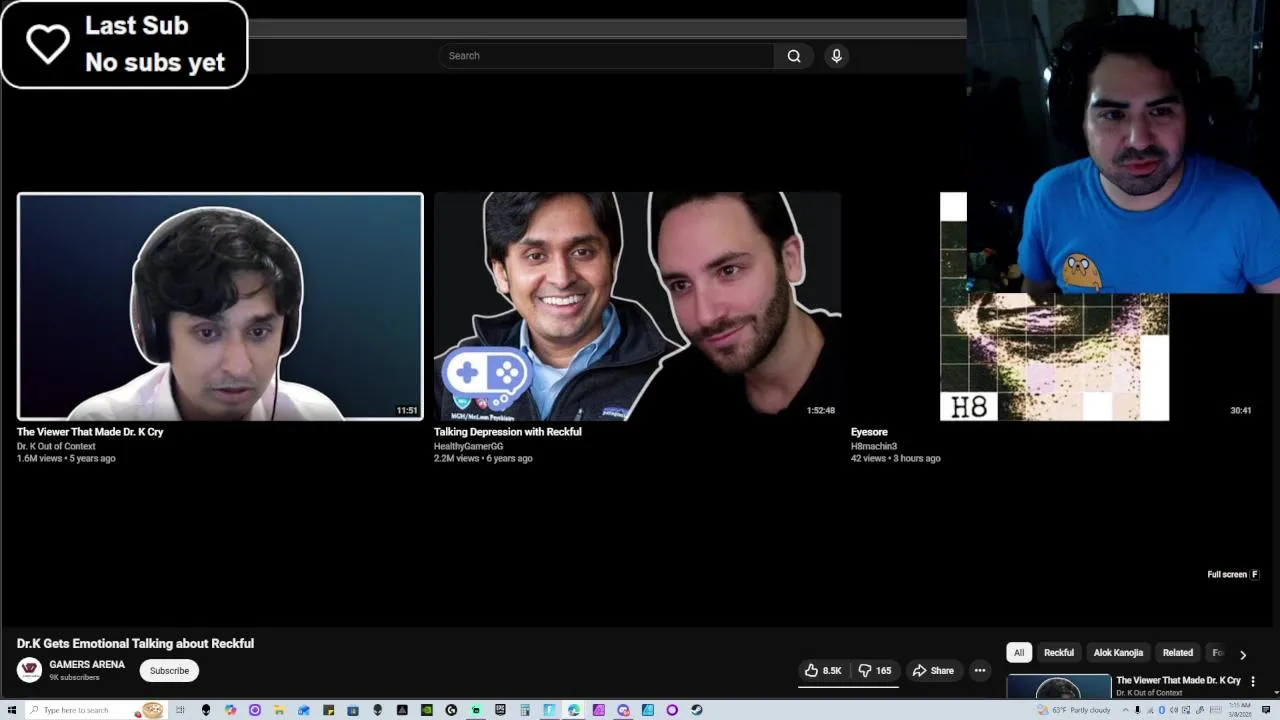The width and height of the screenshot is (1280, 720).
Task: Click the Bluetooth icon in the system tray
Action: pyautogui.click(x=1161, y=710)
